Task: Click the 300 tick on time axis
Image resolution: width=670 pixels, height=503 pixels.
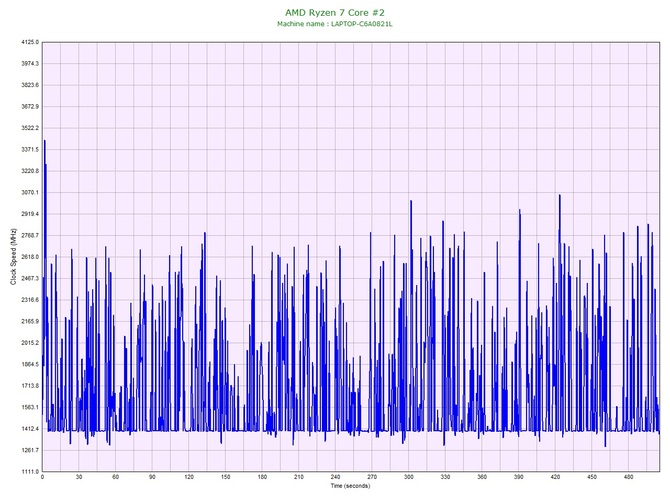Action: [409, 477]
